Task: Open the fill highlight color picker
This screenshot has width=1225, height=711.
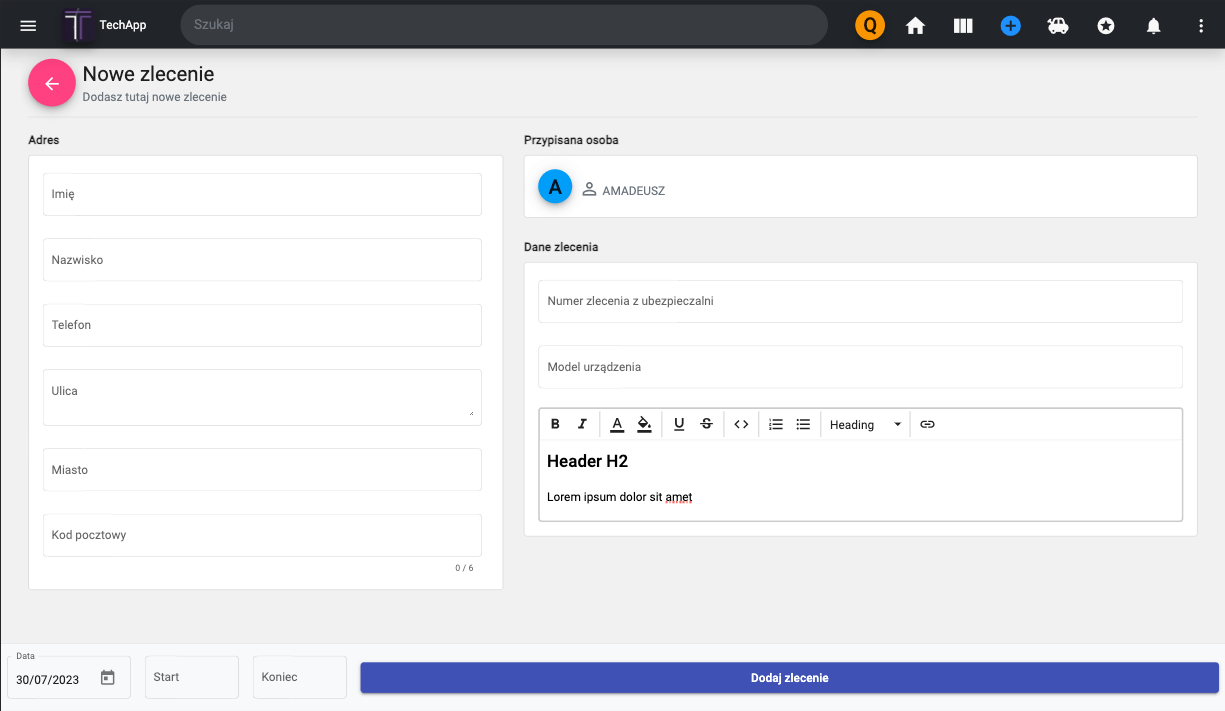Action: [645, 424]
